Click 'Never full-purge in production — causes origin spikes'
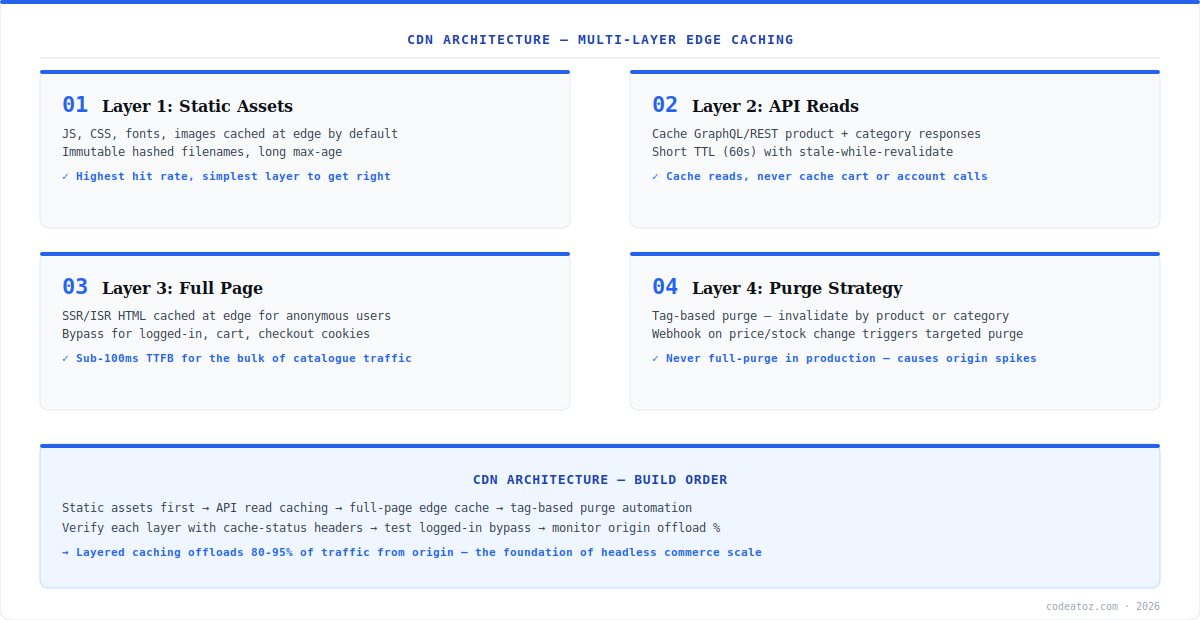Screen dimensions: 1200x620 coord(851,358)
